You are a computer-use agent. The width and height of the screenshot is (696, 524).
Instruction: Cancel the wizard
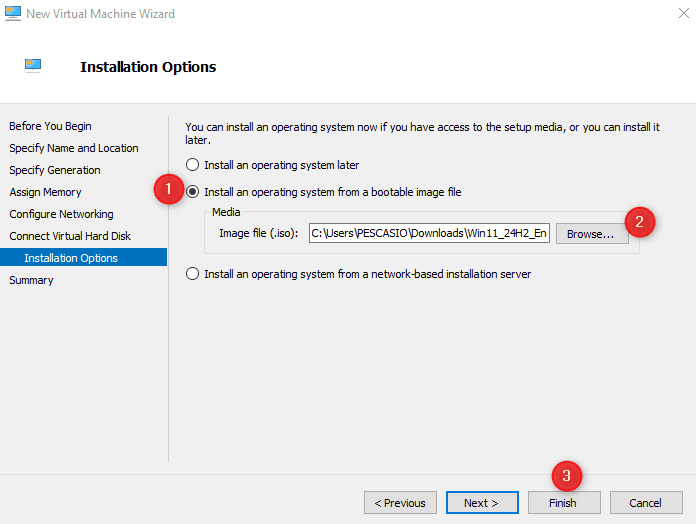[x=646, y=503]
